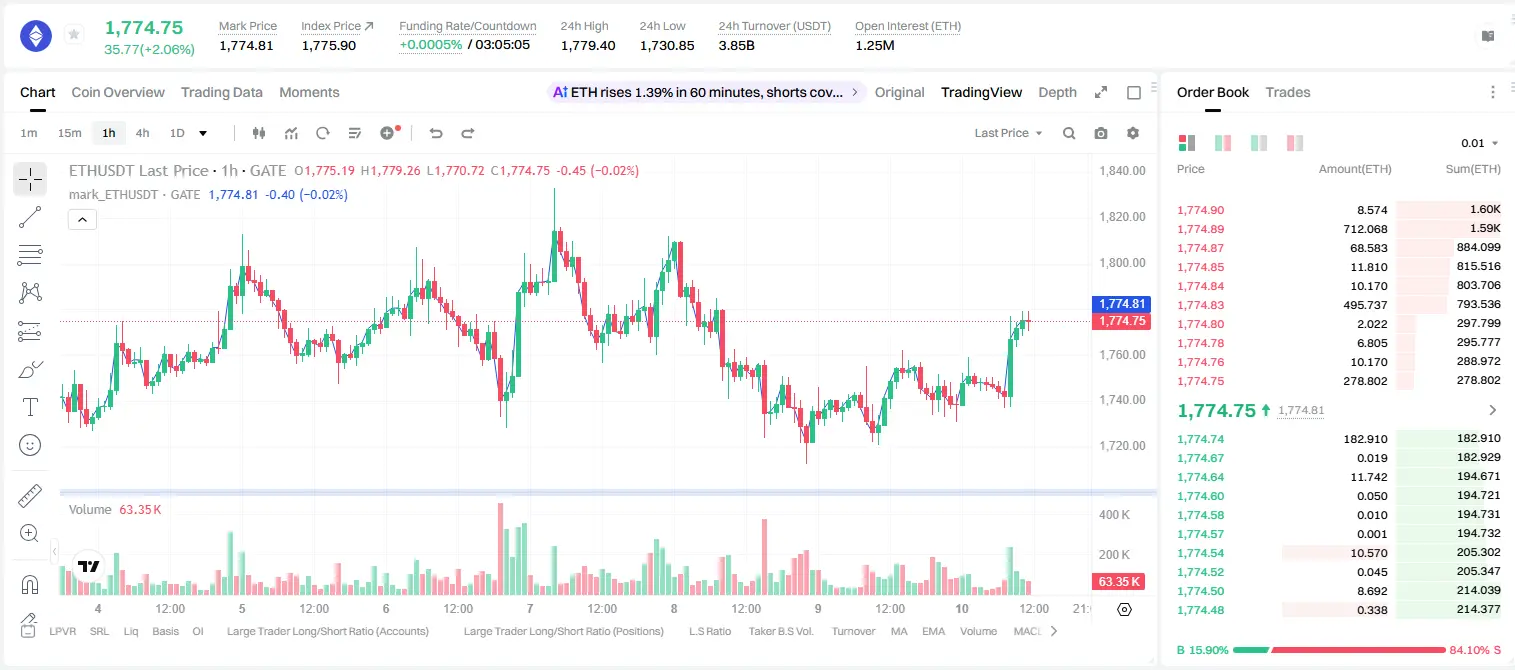Screen dimensions: 1515x670
Task: Open chart settings gear icon
Action: pos(1133,133)
